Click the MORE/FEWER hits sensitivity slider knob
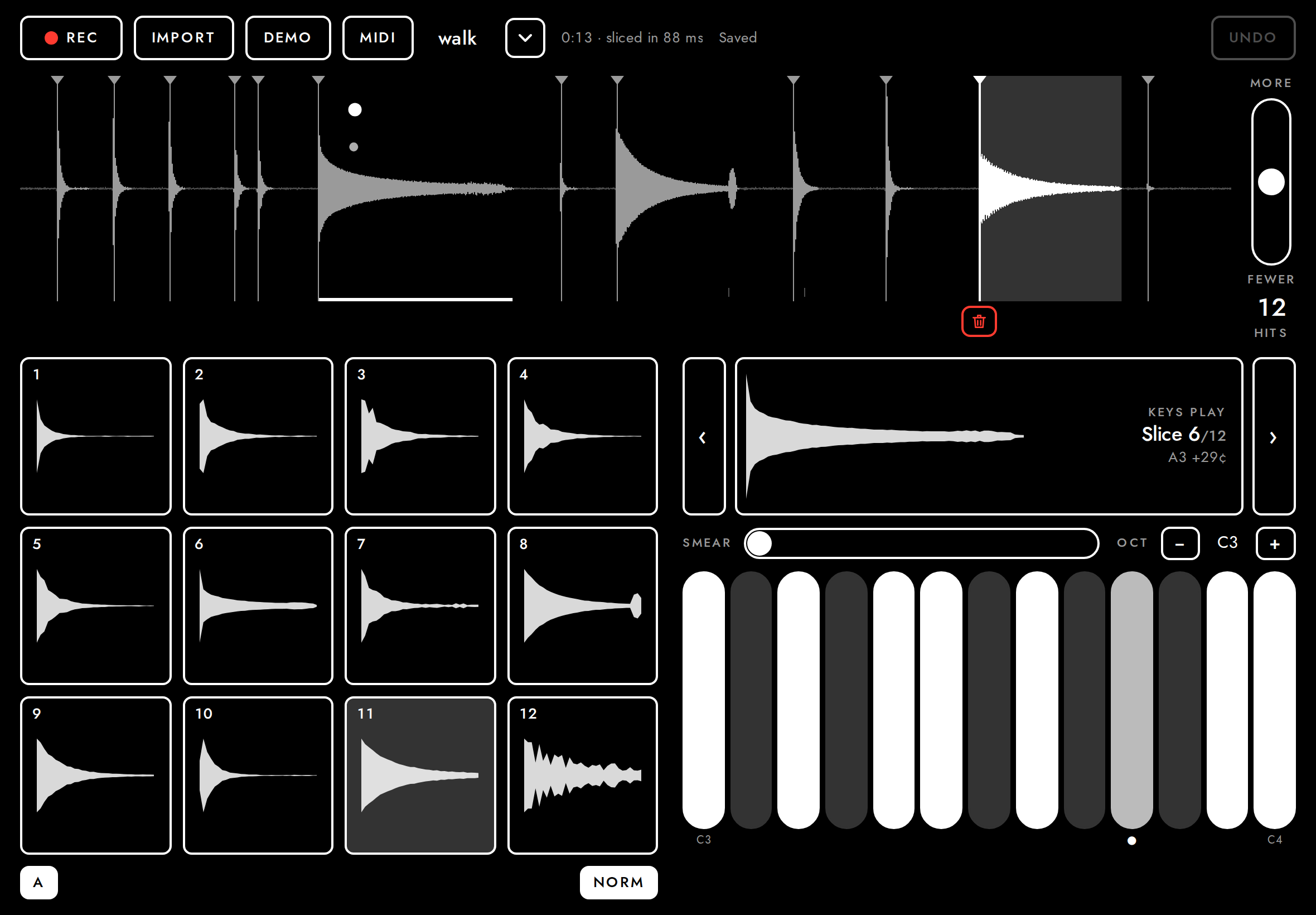The height and width of the screenshot is (915, 1316). point(1271,182)
